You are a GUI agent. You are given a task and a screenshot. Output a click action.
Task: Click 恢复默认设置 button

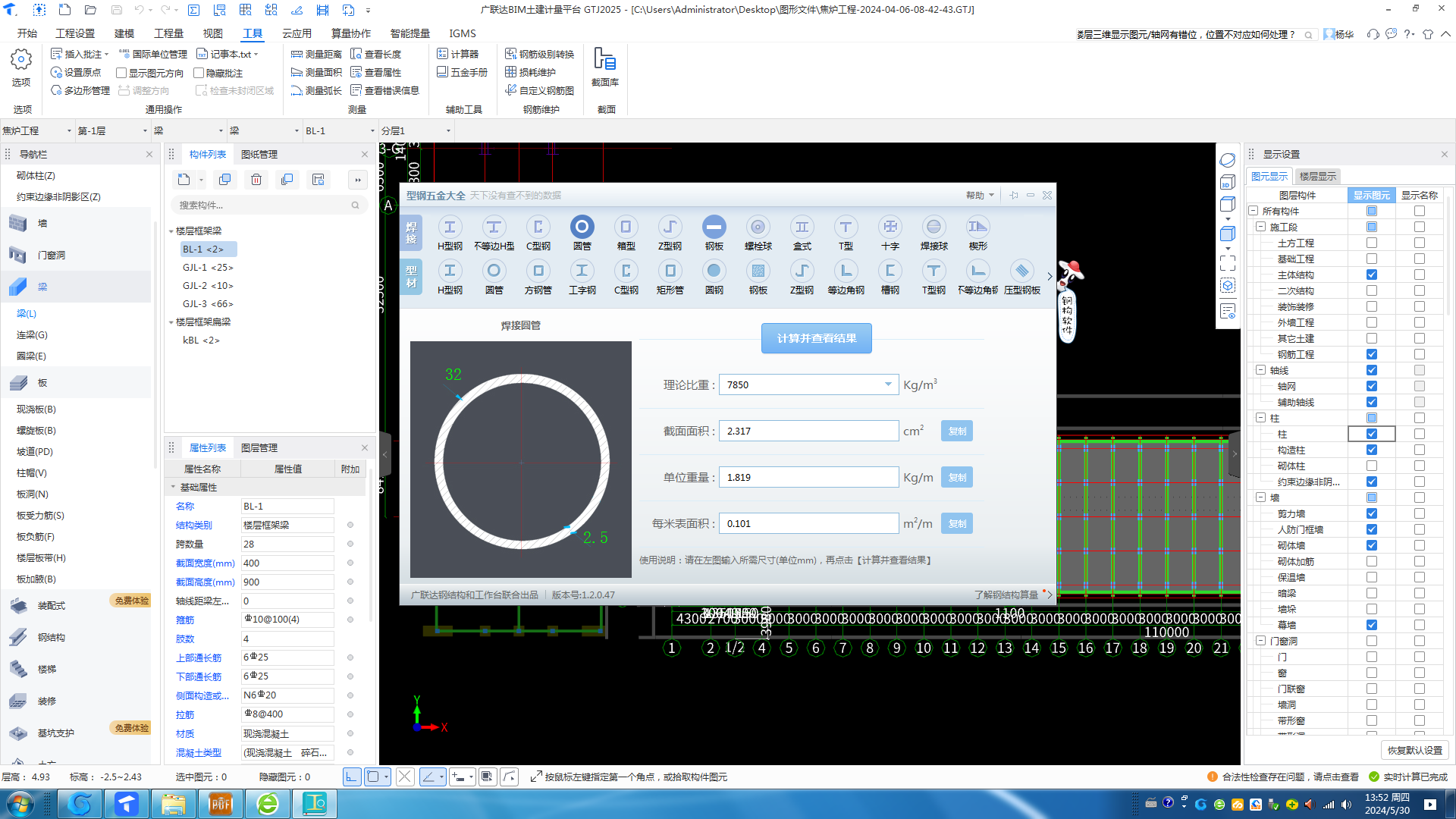tap(1414, 750)
